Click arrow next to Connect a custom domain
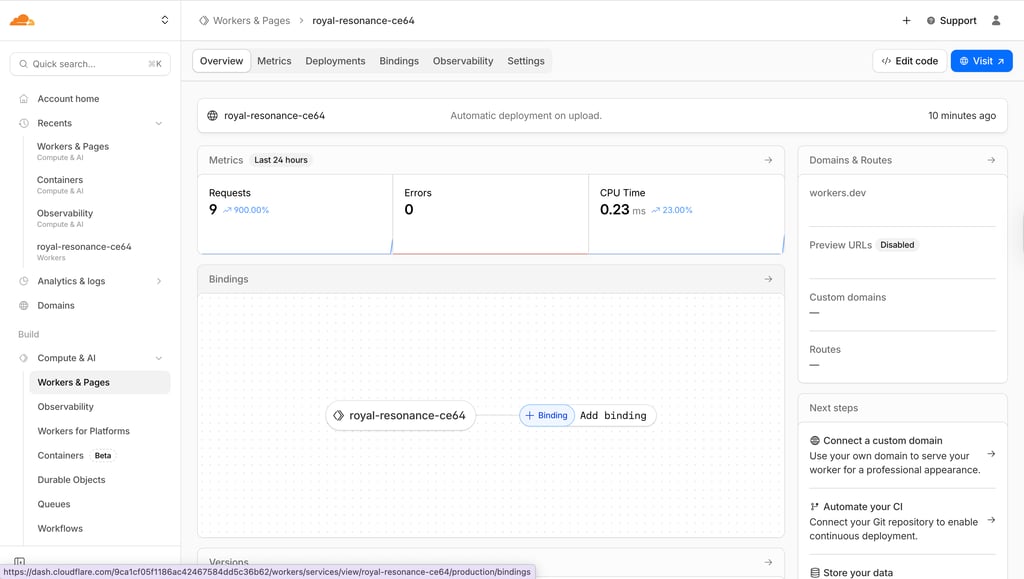 click(x=991, y=454)
